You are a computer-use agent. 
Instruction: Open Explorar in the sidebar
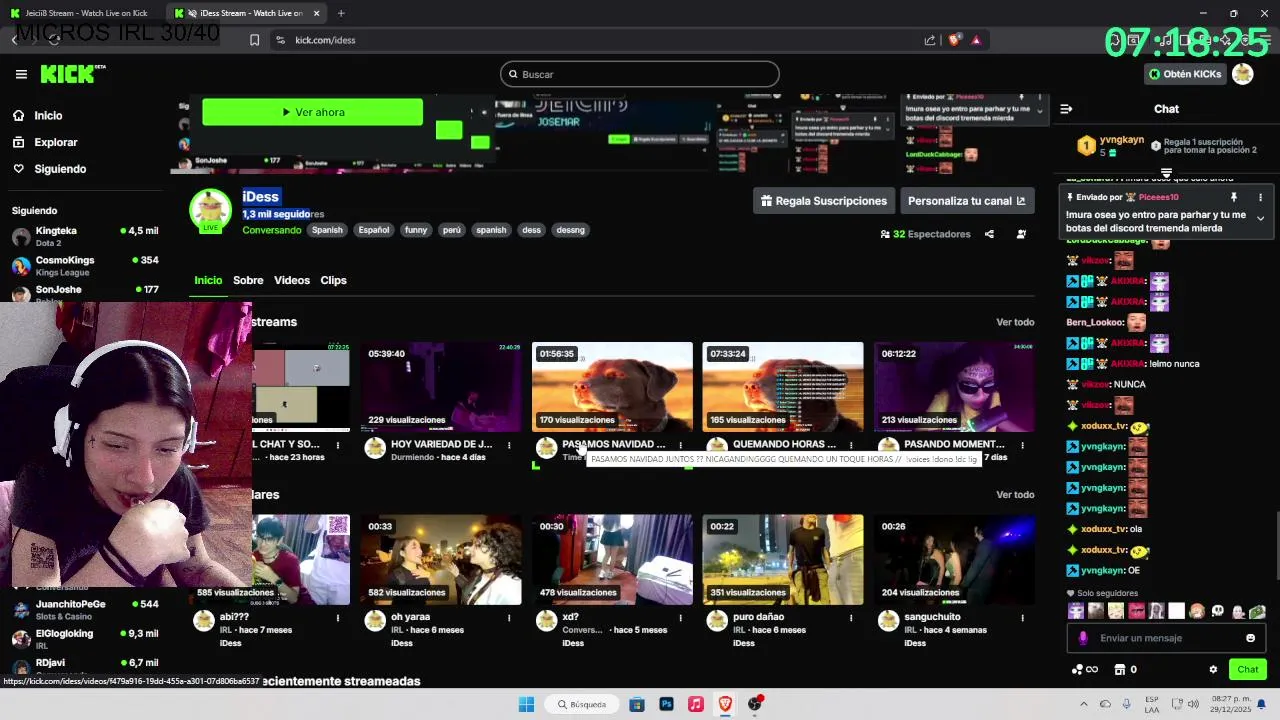pos(45,142)
